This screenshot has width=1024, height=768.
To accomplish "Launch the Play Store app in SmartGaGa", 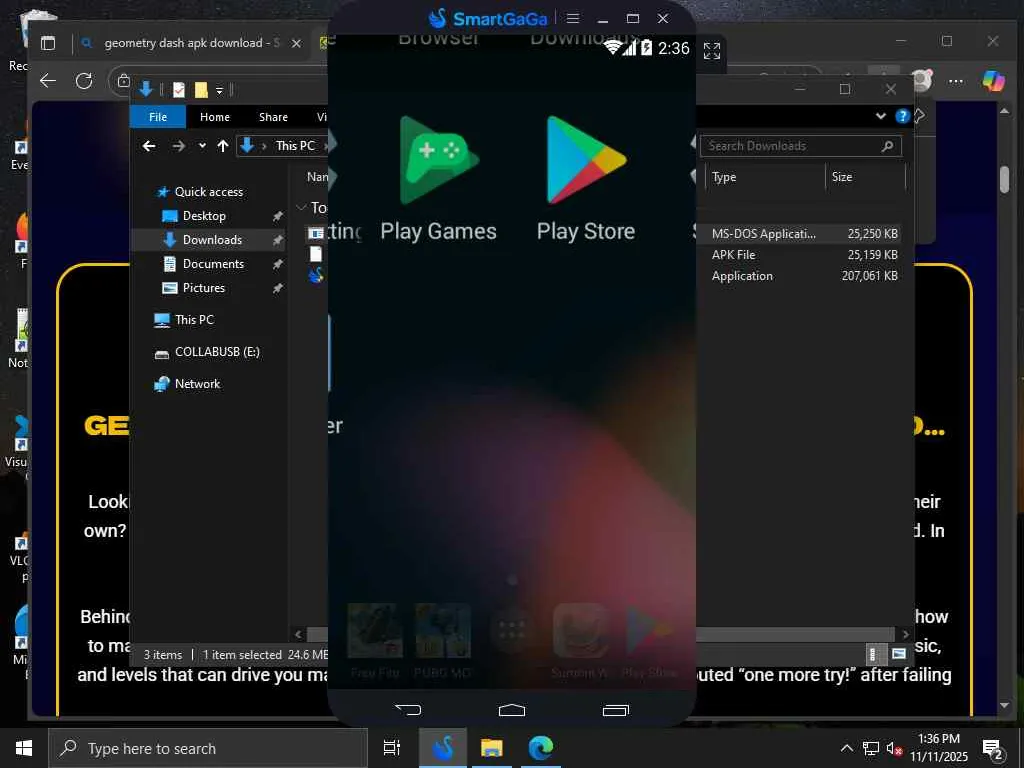I will point(586,180).
